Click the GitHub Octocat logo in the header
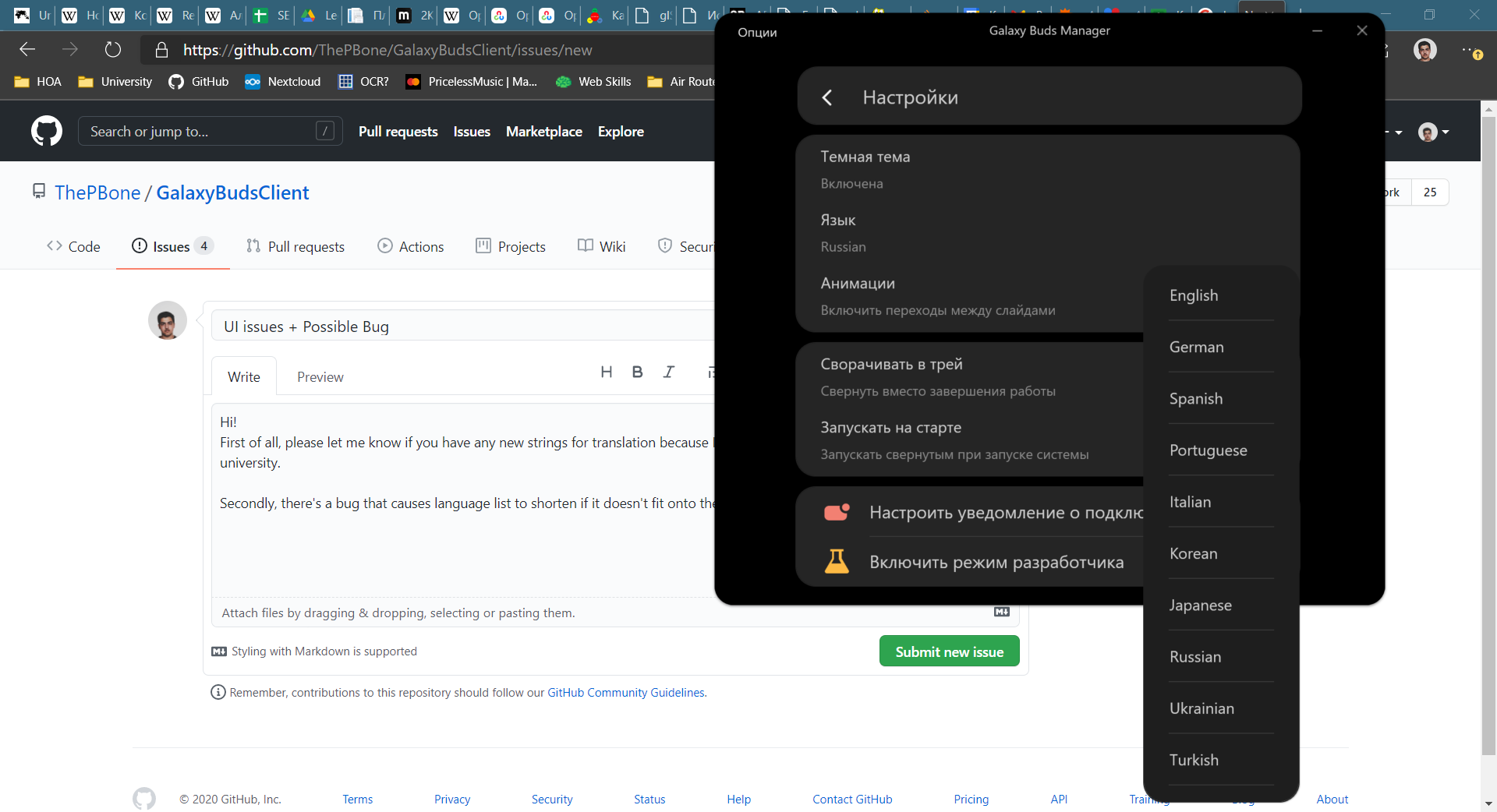 coord(47,131)
